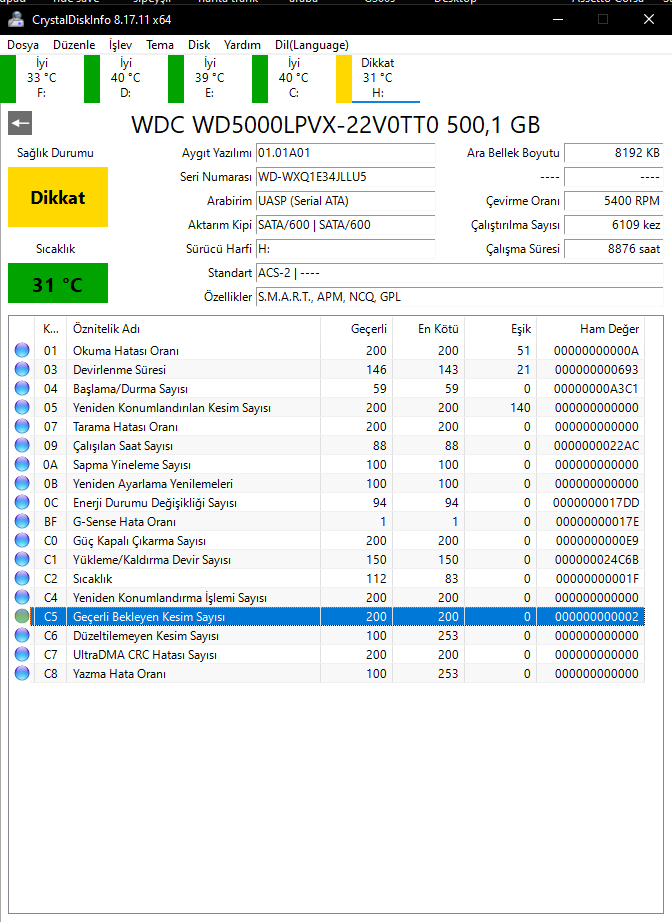Switch to disk F: tab (33 °C)

click(41, 78)
